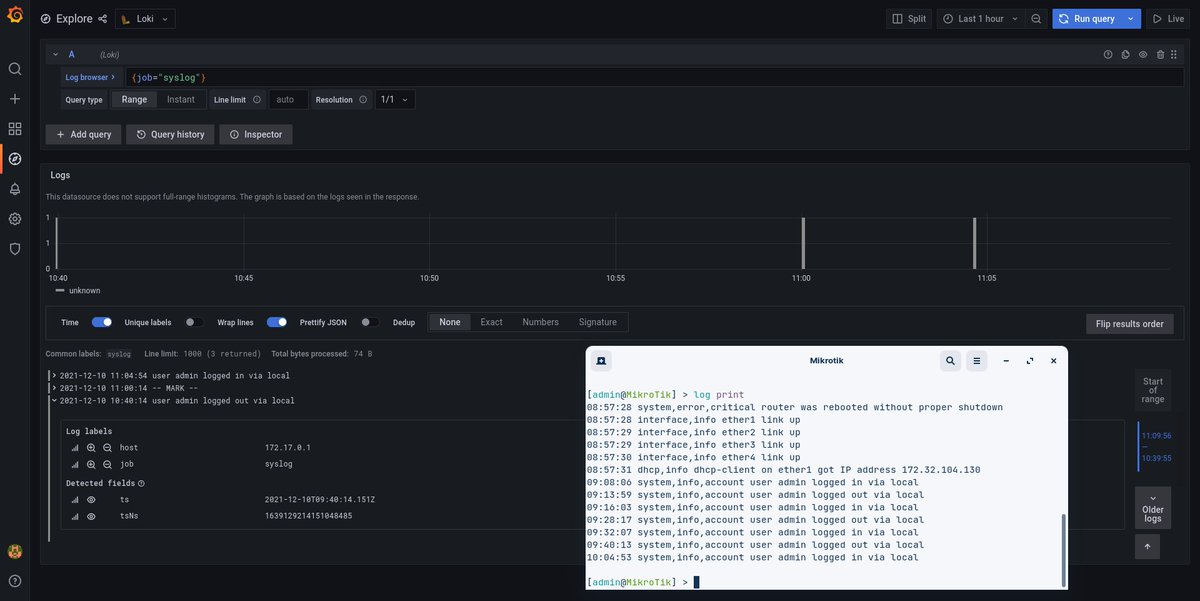The width and height of the screenshot is (1200, 601).
Task: Click the zoom out time range icon
Action: (1036, 19)
